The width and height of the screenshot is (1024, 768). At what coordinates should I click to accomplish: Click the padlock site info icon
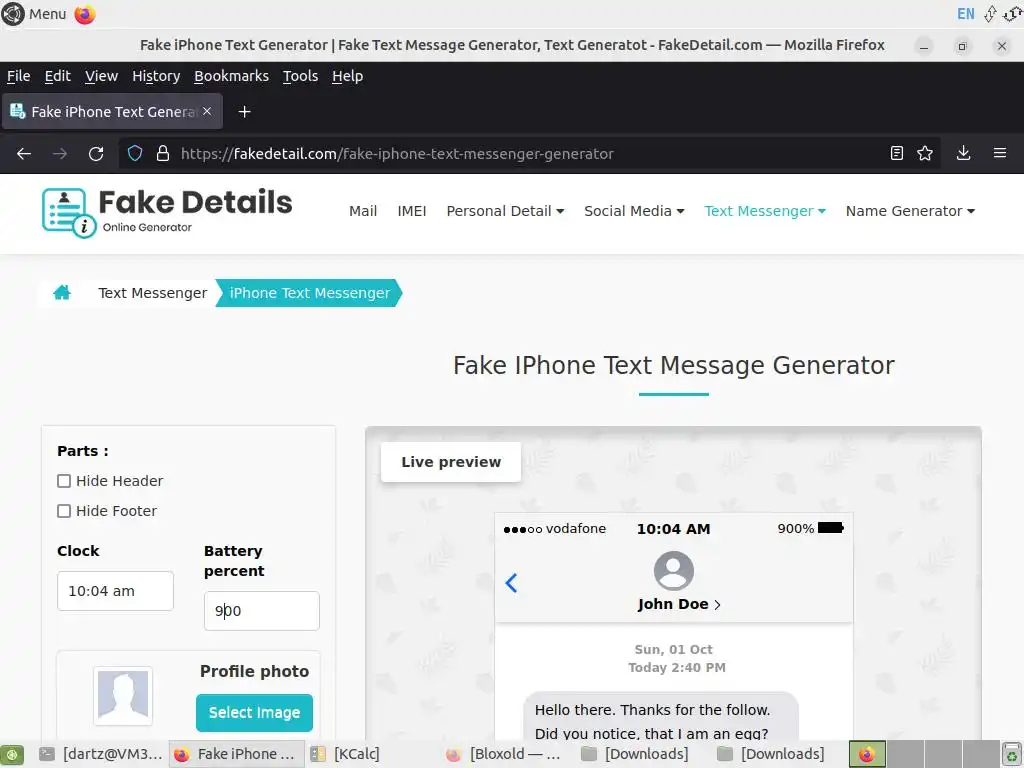163,153
